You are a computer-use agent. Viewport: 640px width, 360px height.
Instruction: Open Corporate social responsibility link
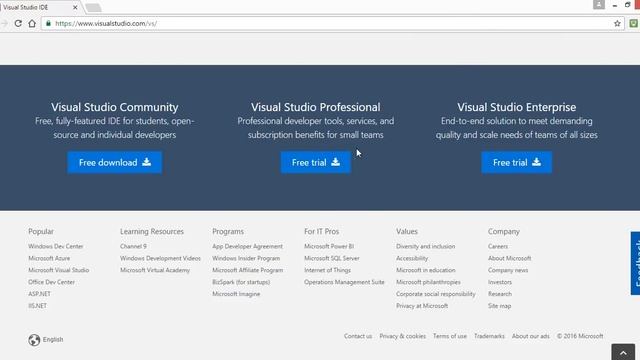tap(436, 294)
